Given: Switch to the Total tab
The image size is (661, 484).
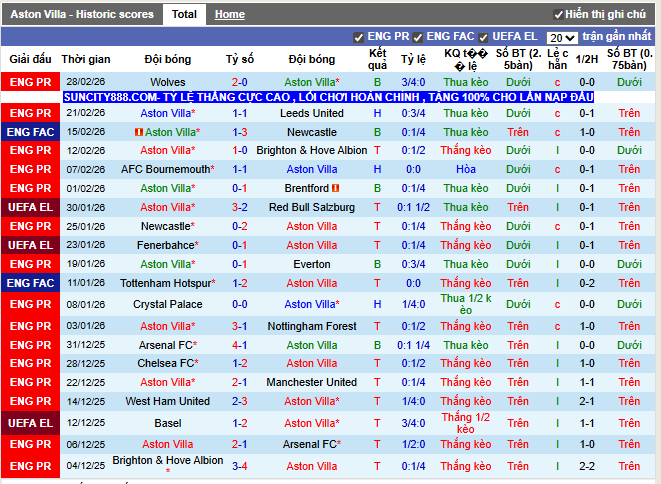Looking at the screenshot, I should tap(184, 14).
